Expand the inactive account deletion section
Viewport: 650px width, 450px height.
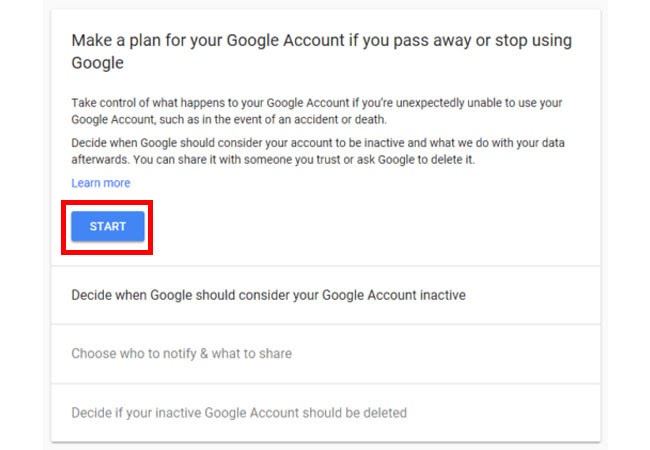click(x=239, y=413)
